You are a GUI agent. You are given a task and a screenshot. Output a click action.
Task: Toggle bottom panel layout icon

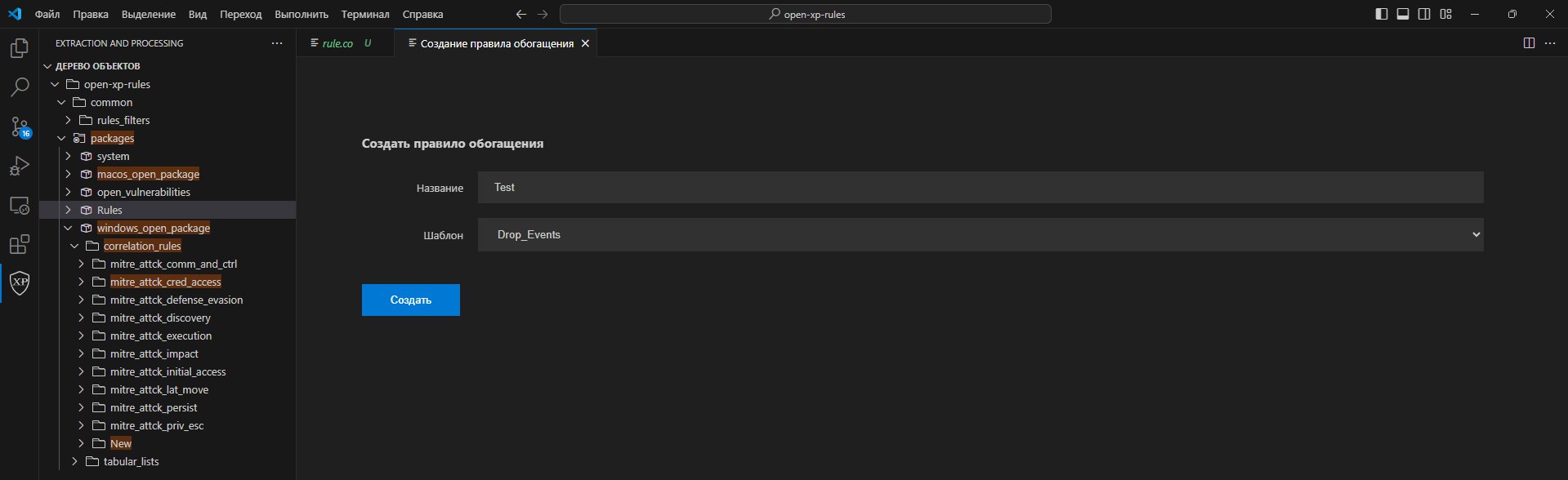coord(1403,14)
